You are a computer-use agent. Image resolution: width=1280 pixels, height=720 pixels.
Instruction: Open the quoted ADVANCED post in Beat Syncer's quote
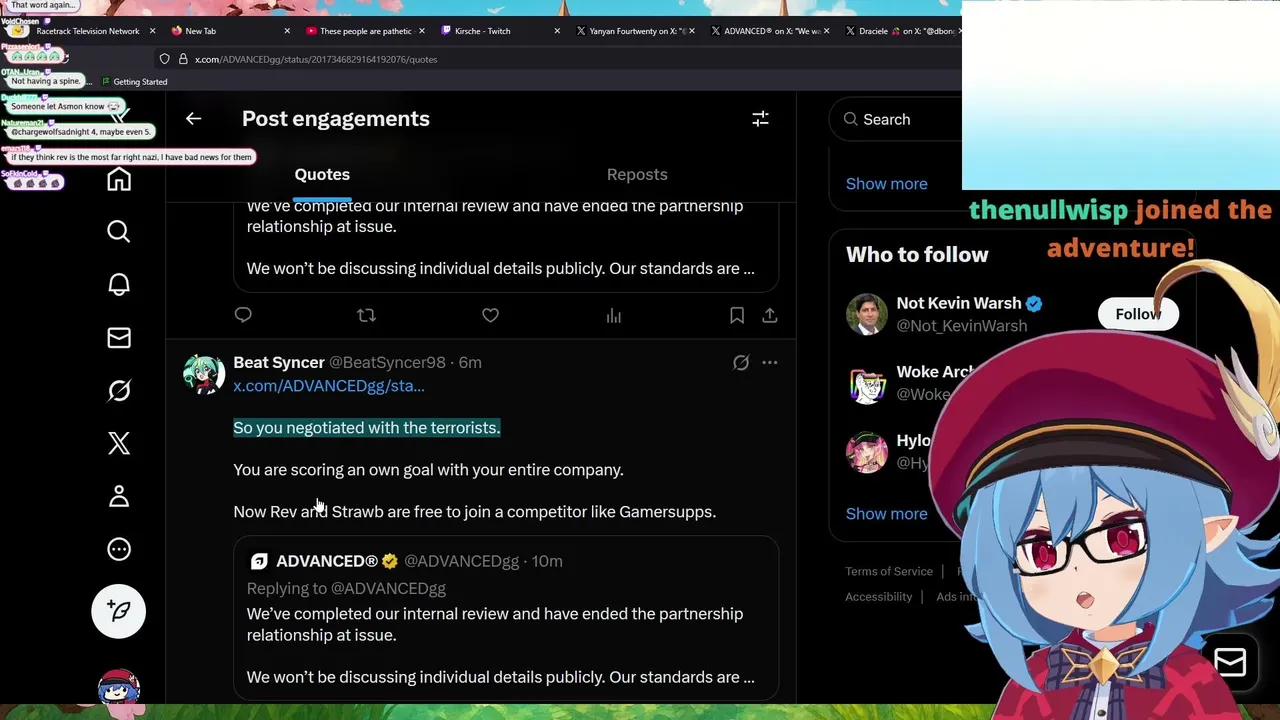click(x=506, y=618)
